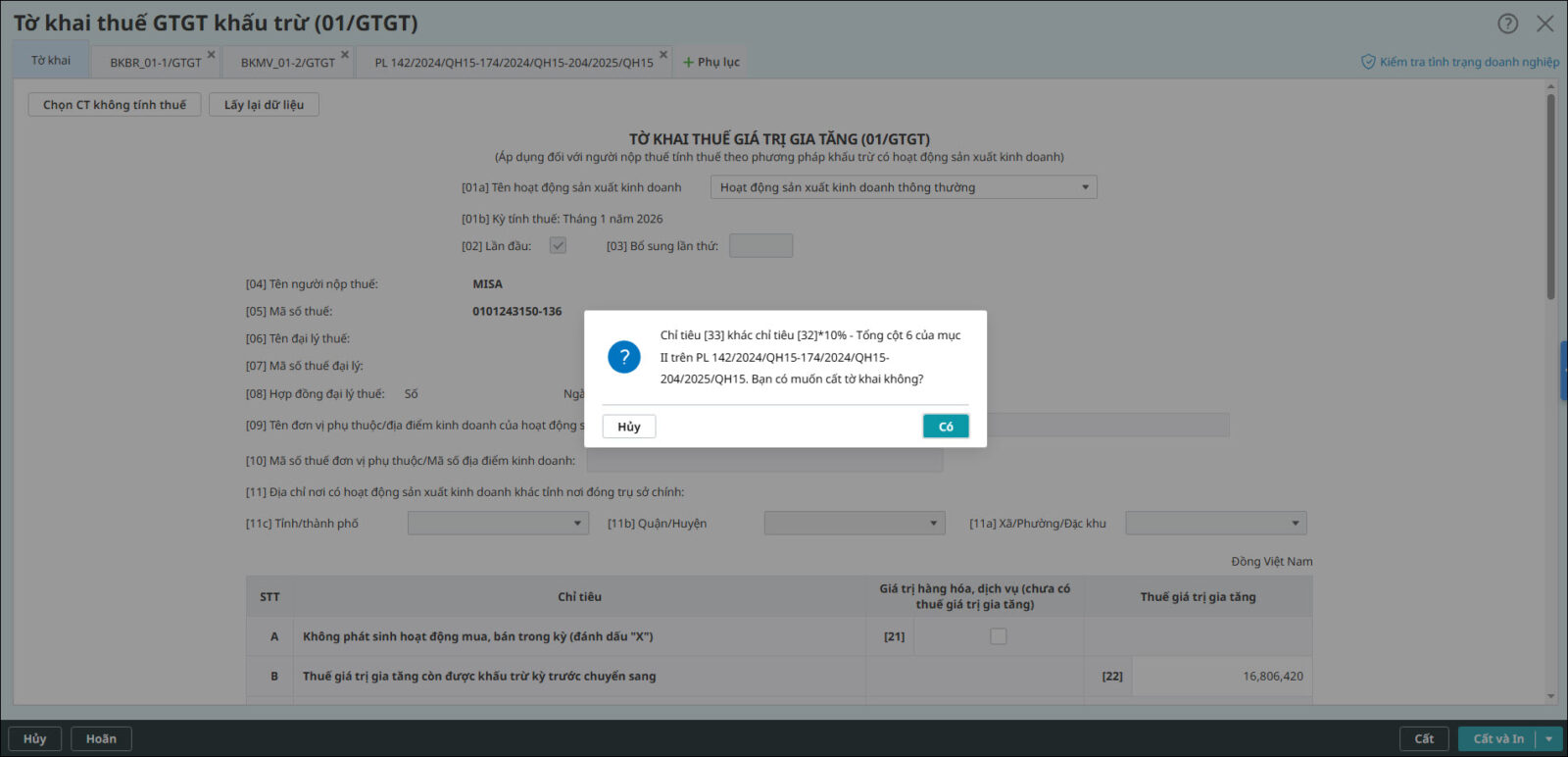Viewport: 1568px width, 757px height.
Task: Click Chọn CT không tính thuế button
Action: 115,105
